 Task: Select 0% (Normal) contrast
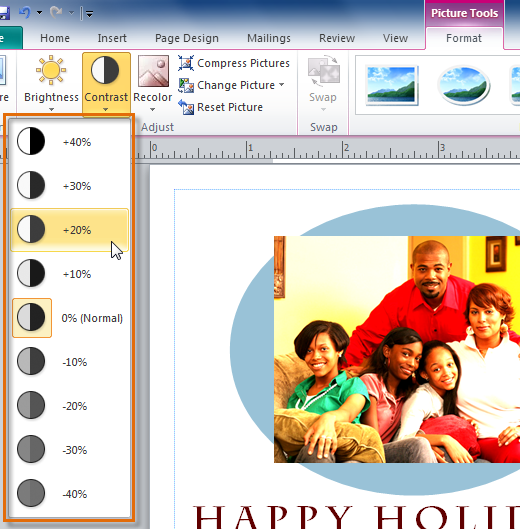point(69,318)
